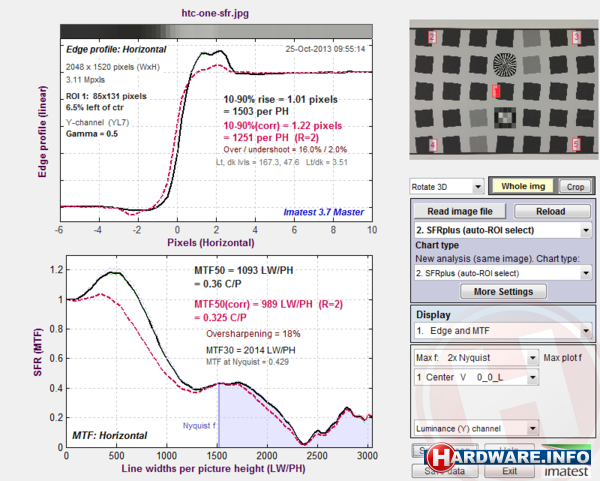
Task: Click the grayscale edge image strip above plot
Action: [216, 31]
